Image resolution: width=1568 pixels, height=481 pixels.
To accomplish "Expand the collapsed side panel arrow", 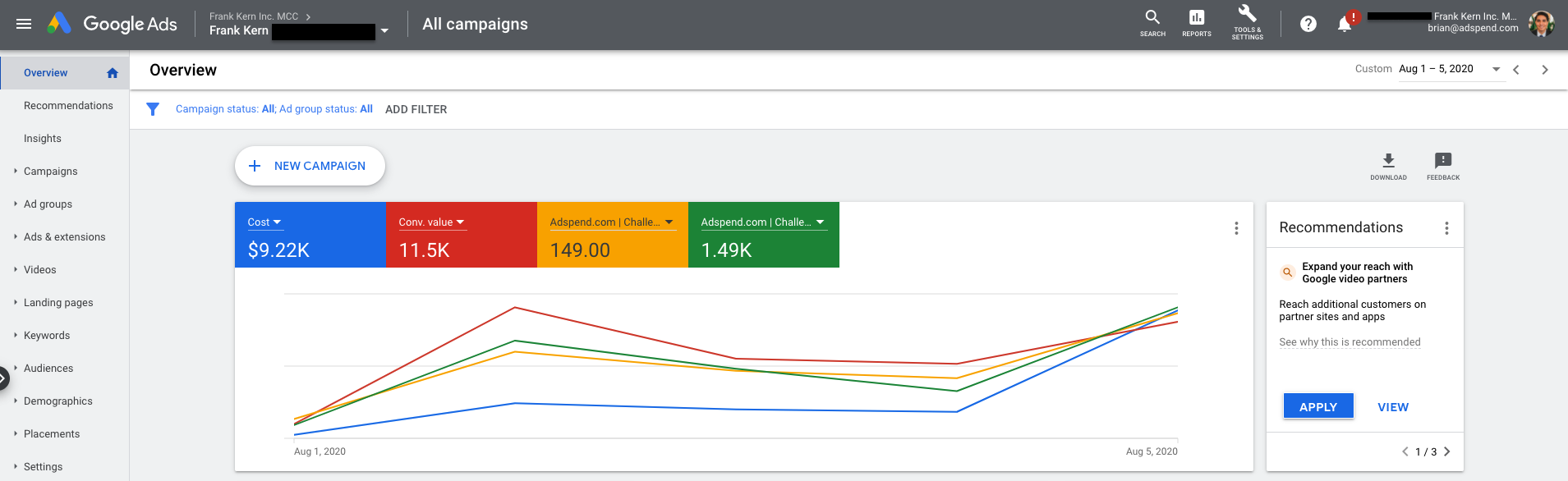I will click(3, 378).
